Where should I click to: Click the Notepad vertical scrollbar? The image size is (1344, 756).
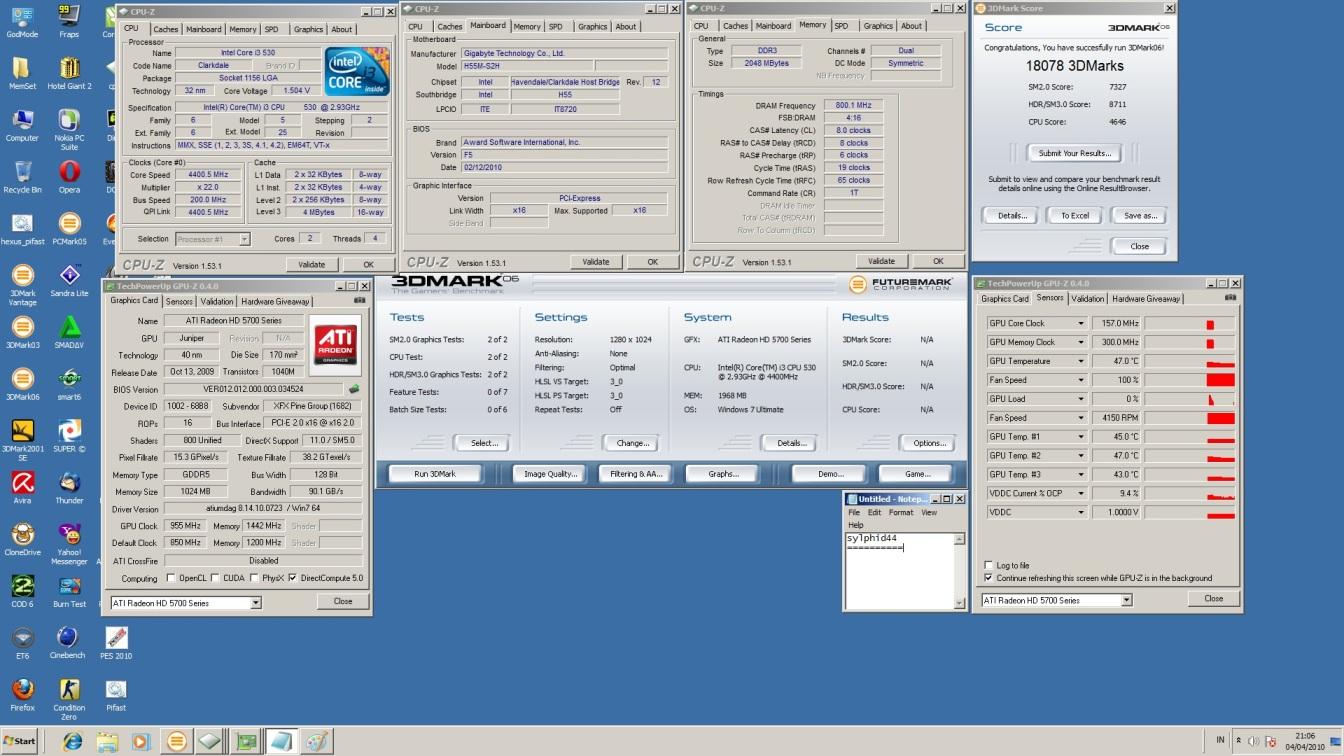pyautogui.click(x=961, y=571)
